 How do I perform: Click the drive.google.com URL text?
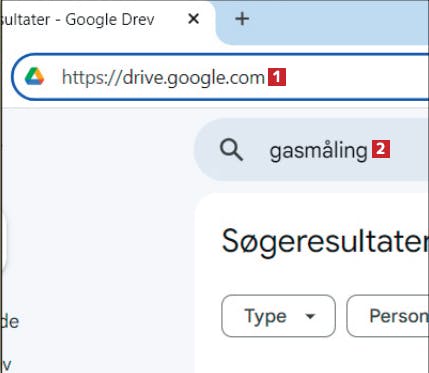pyautogui.click(x=163, y=78)
